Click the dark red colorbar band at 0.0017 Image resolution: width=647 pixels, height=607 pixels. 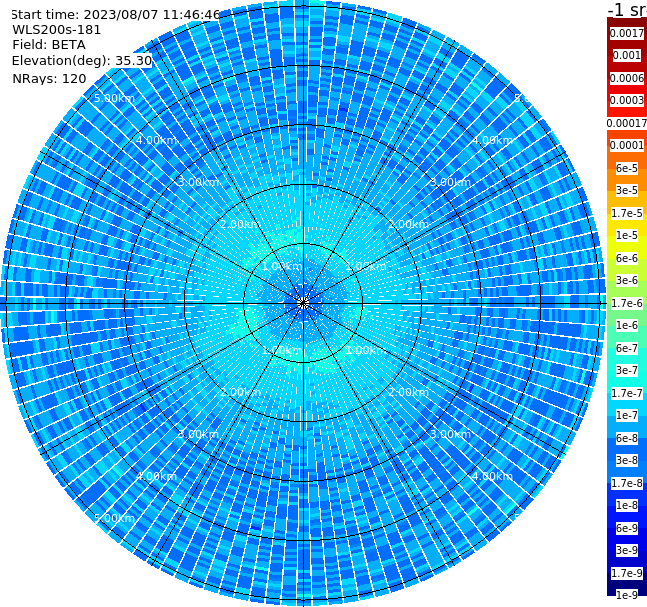tap(627, 28)
